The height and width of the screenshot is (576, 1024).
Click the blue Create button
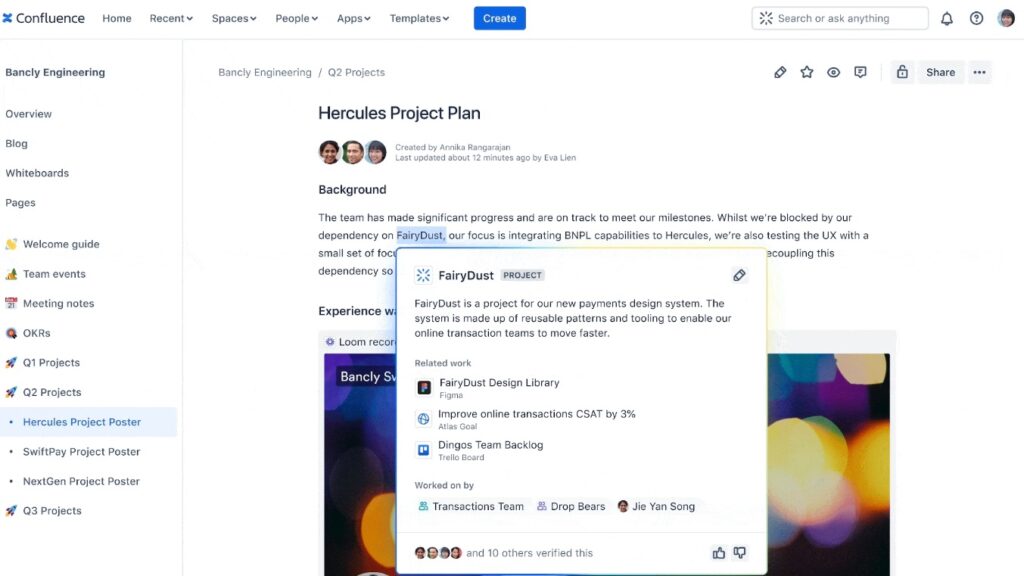pos(499,17)
